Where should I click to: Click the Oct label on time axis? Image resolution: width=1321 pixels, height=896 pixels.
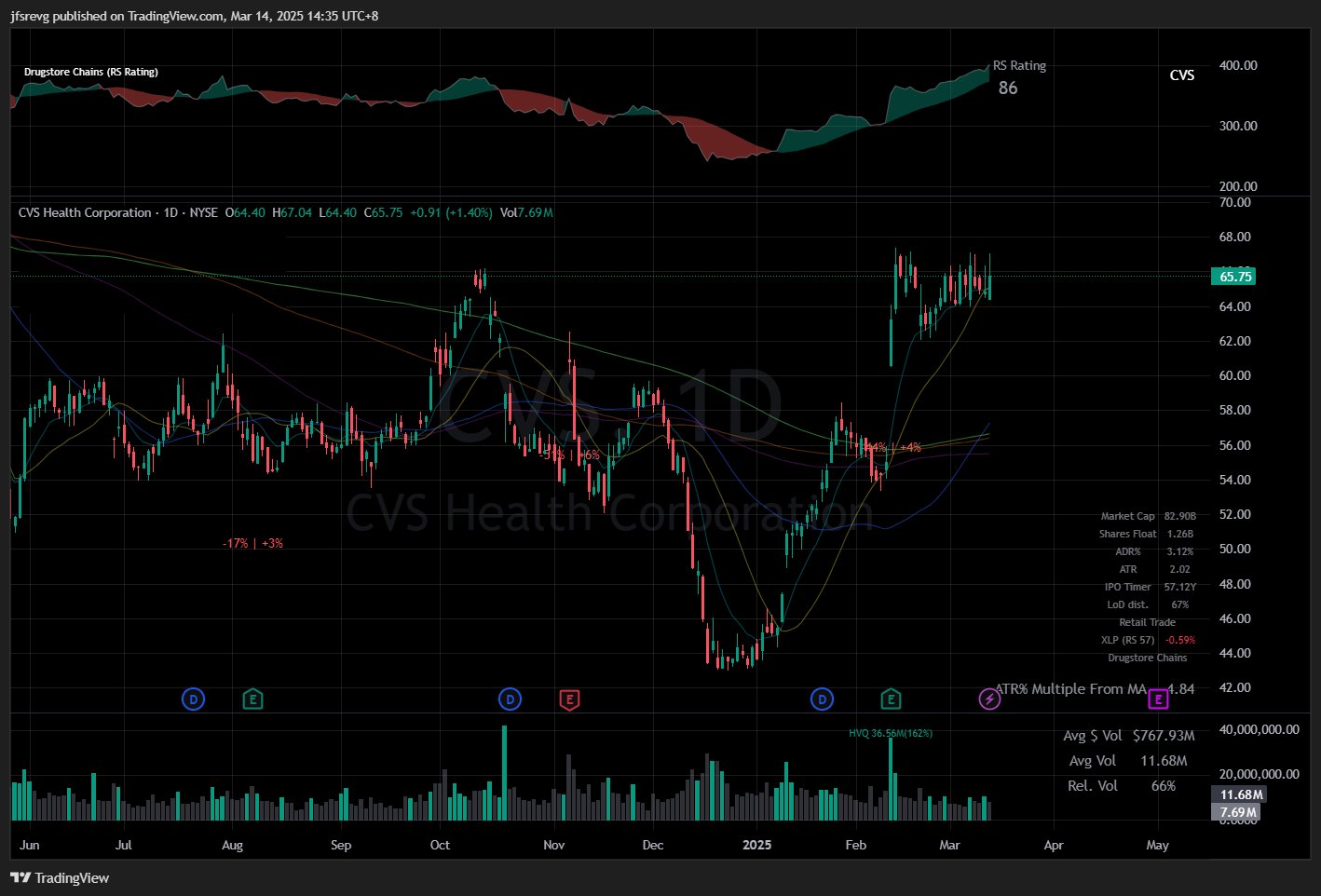(x=440, y=845)
